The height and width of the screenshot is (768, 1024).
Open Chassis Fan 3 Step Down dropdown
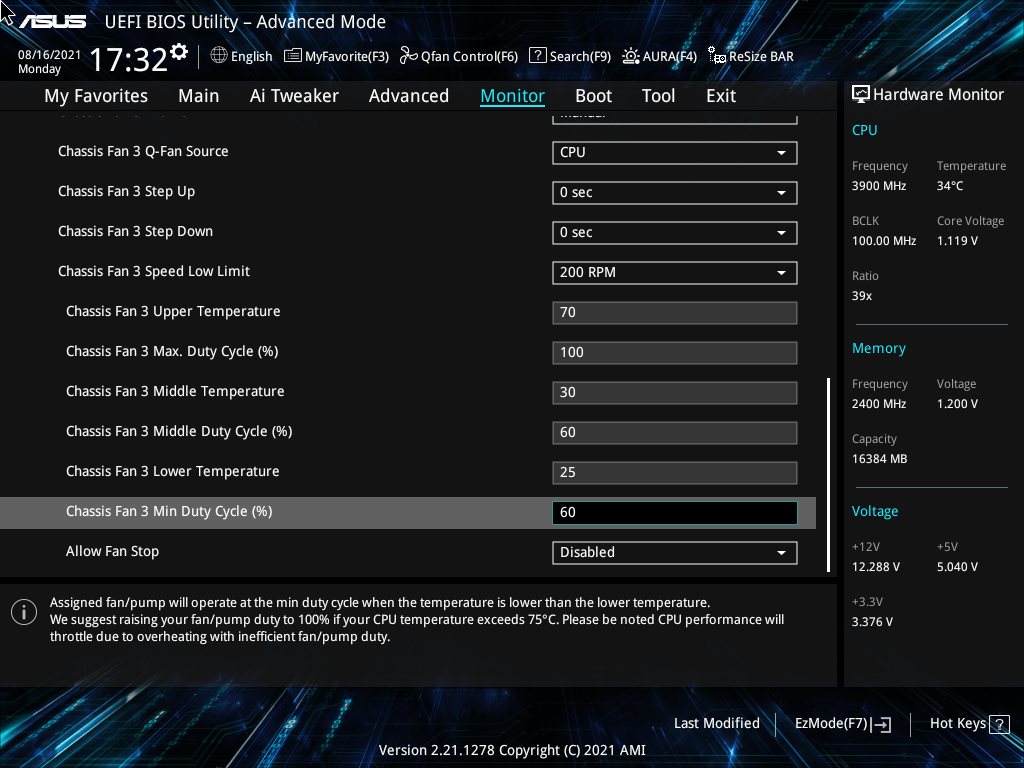coord(675,232)
